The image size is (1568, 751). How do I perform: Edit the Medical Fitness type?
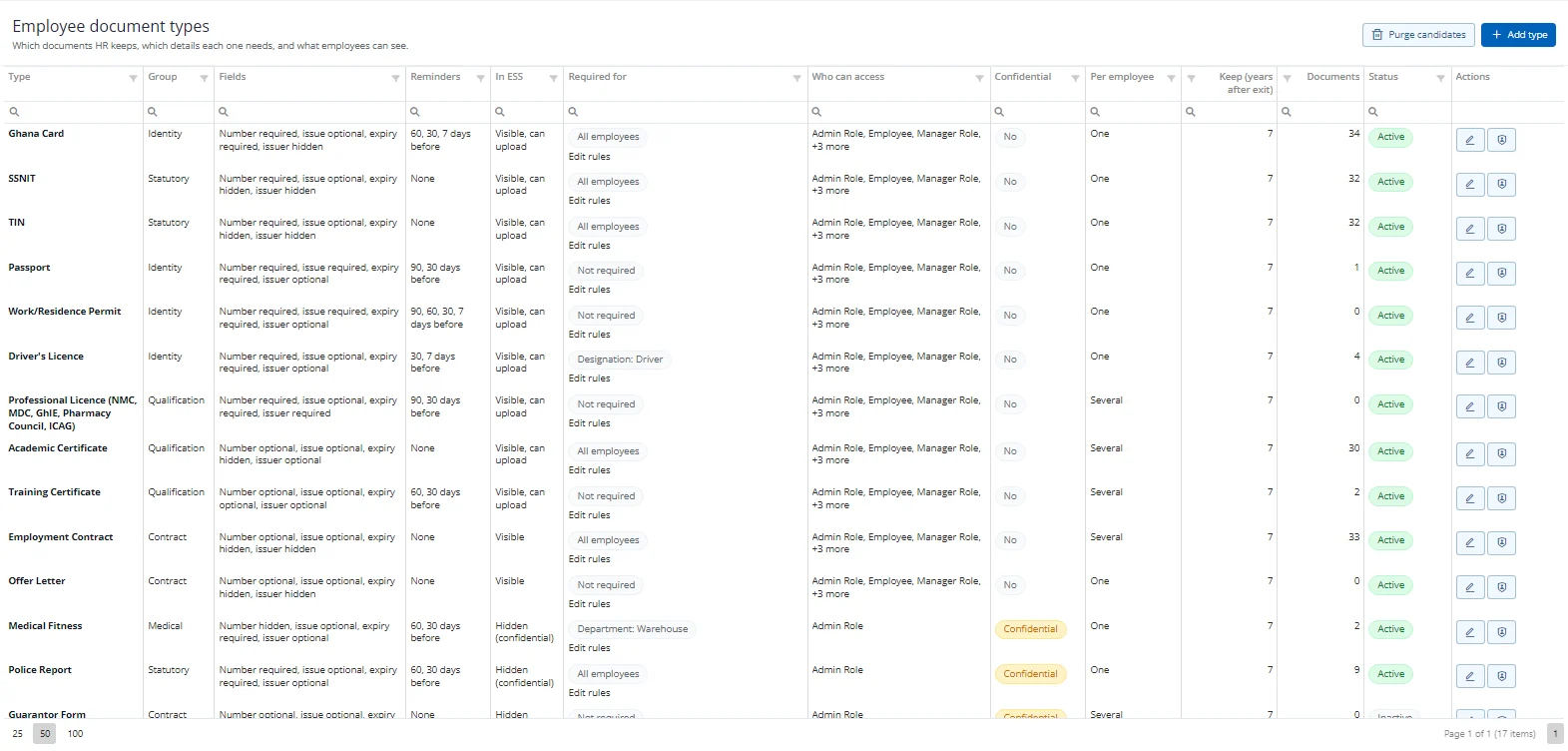[x=1470, y=632]
